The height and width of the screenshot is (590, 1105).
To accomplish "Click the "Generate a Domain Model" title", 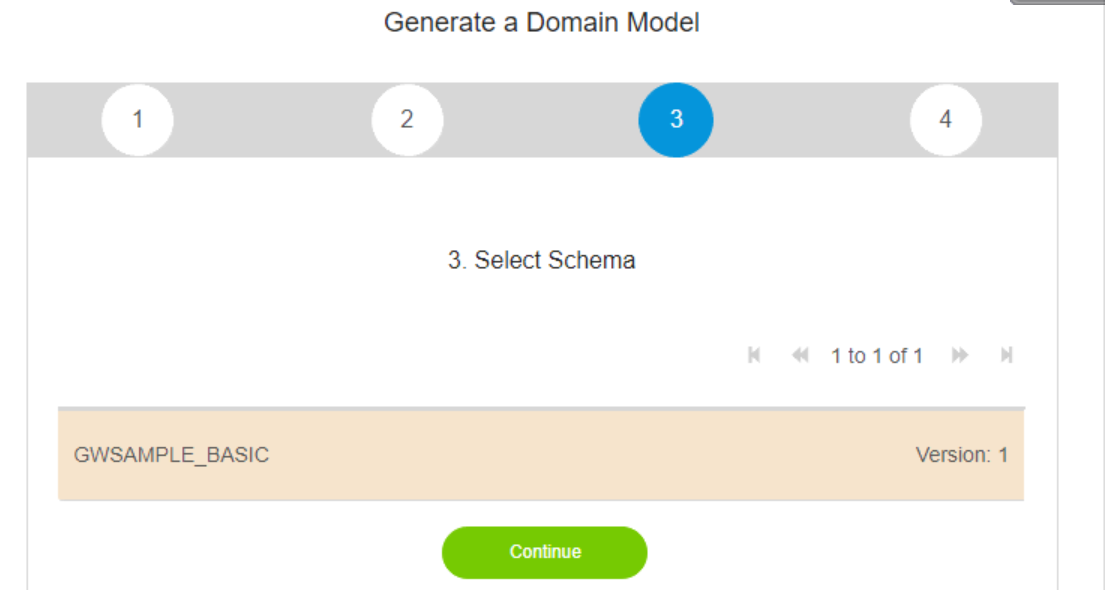I will [x=541, y=22].
